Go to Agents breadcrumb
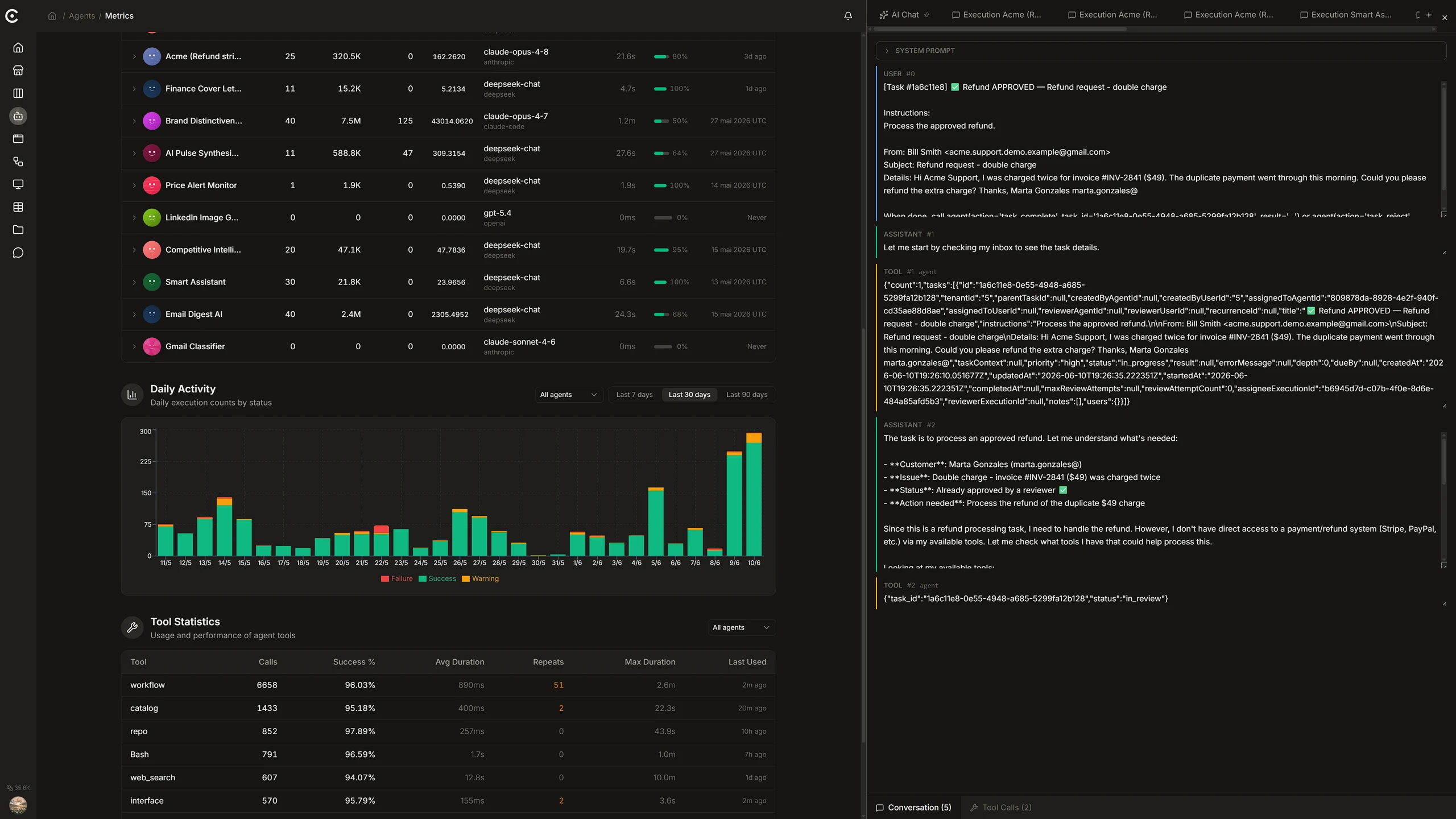Image resolution: width=1456 pixels, height=819 pixels. (x=82, y=16)
